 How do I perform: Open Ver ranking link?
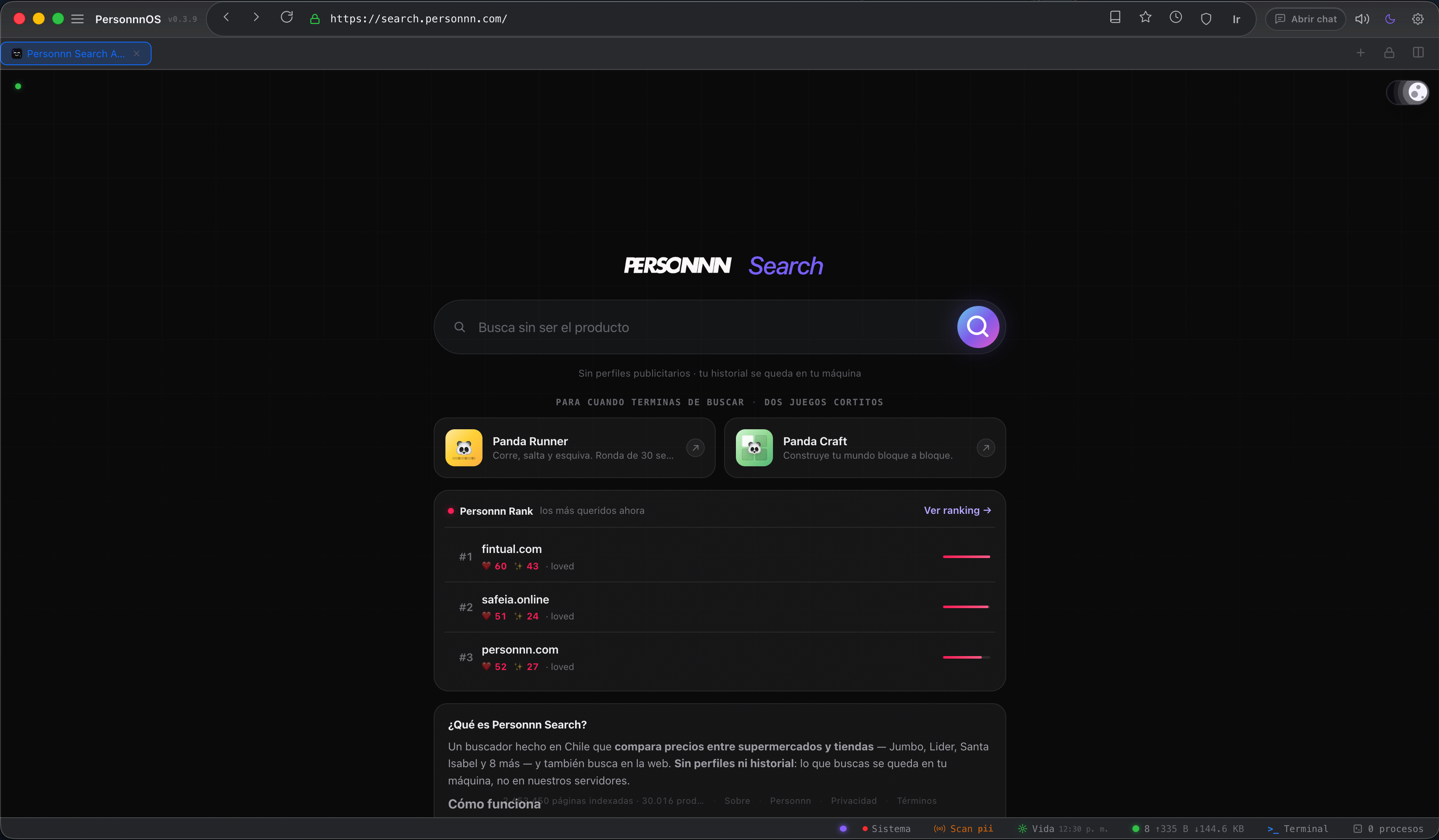957,510
